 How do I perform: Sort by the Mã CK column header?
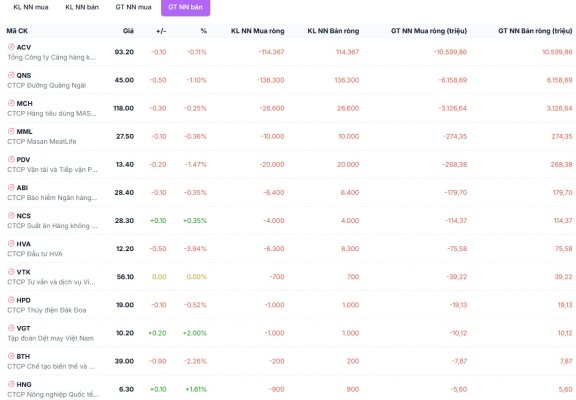point(17,31)
